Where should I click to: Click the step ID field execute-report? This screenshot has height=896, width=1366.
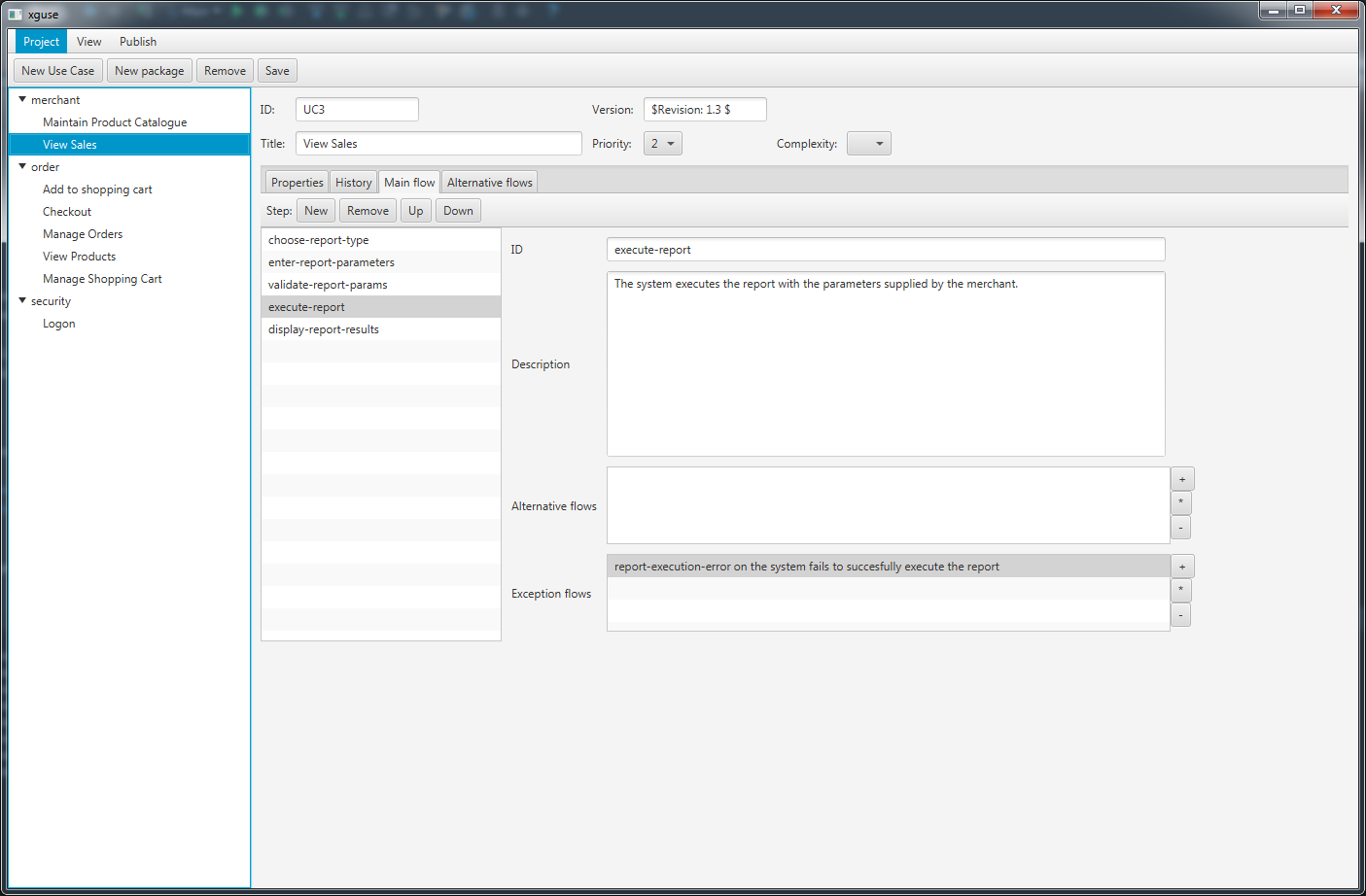tap(886, 250)
